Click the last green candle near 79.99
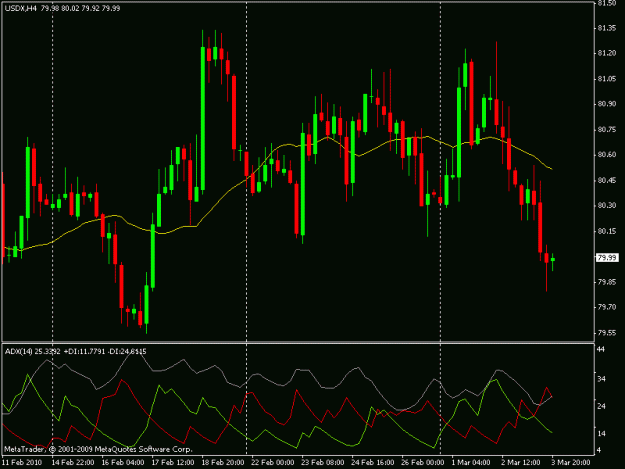This screenshot has height=469, width=625. point(552,261)
